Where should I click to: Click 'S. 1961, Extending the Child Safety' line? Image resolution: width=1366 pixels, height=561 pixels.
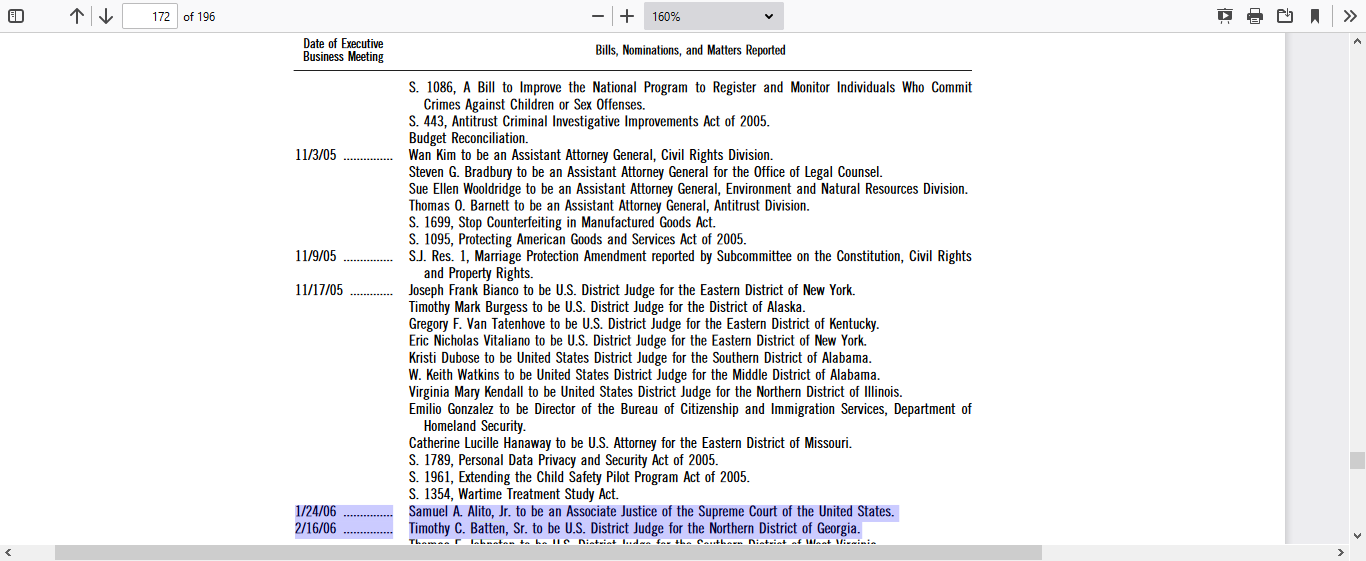pyautogui.click(x=579, y=477)
